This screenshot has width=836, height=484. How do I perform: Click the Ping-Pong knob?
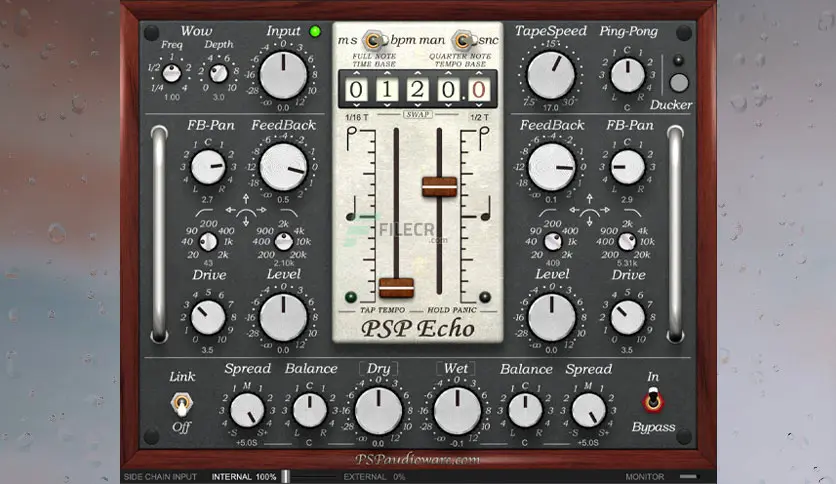[628, 75]
